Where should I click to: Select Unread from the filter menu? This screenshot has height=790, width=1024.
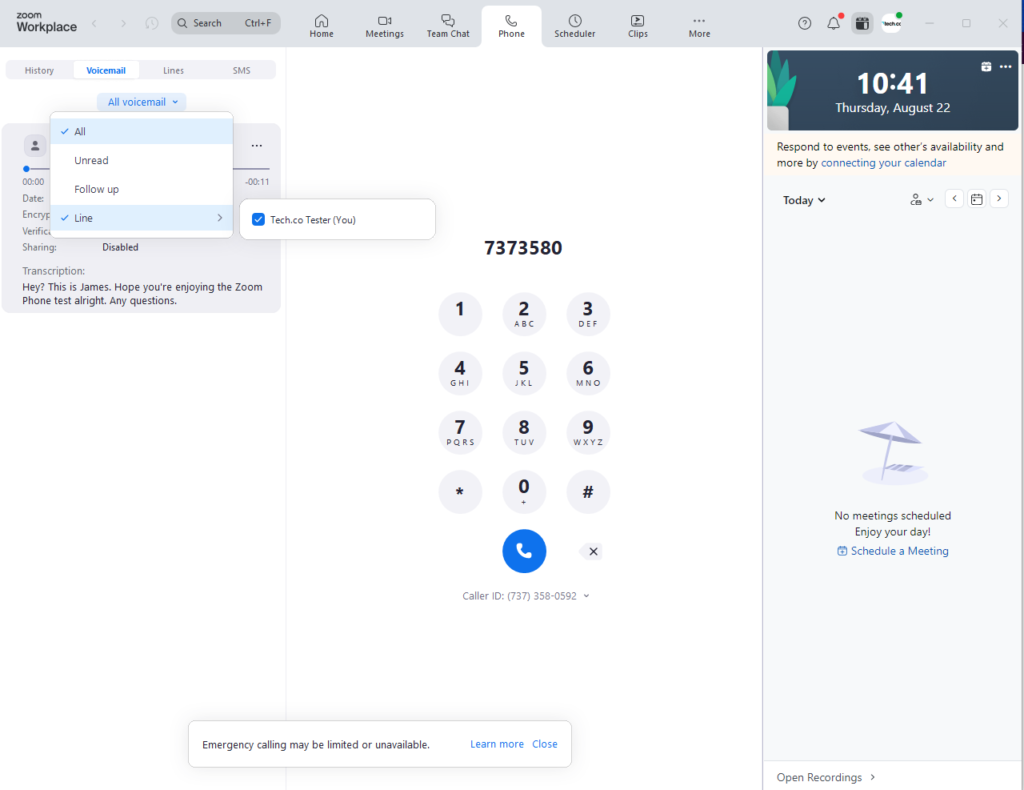90,160
